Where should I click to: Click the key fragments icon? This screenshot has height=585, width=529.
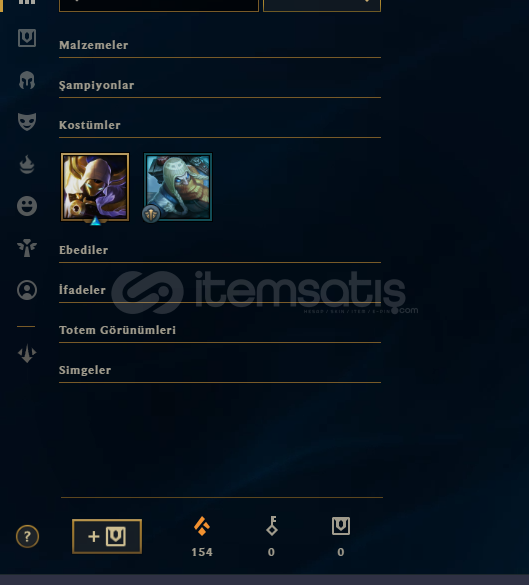tap(272, 526)
